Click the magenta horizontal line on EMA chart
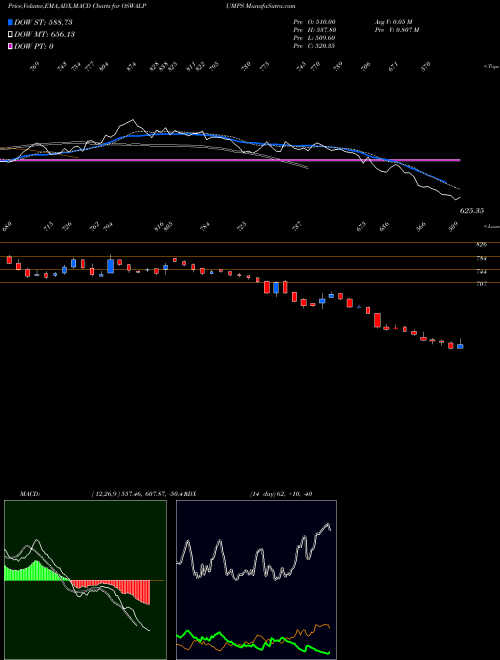 [230, 160]
